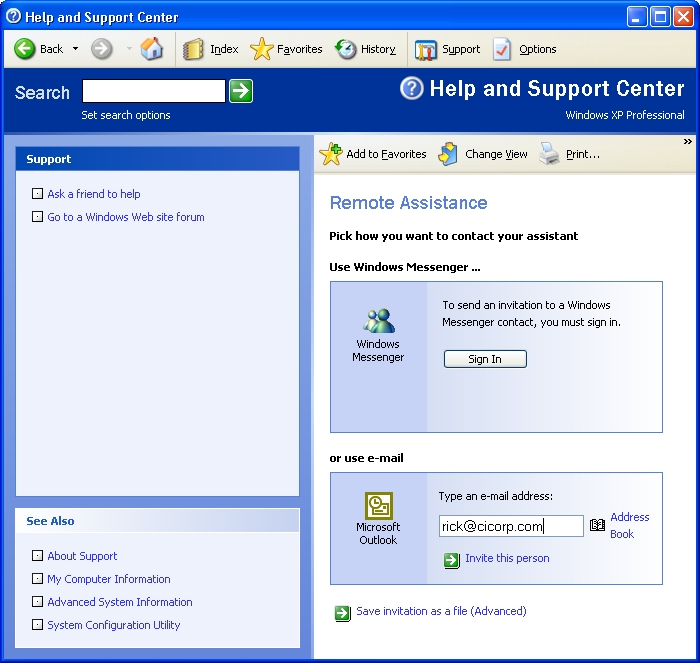Click the Favorites star icon
This screenshot has height=663, width=700.
(262, 49)
